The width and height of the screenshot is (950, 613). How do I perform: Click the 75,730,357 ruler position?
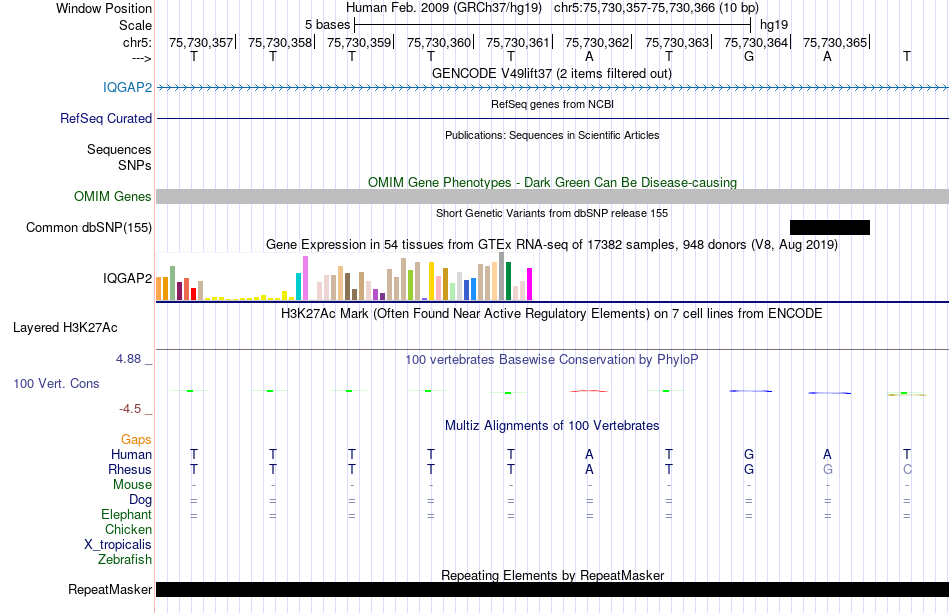pyautogui.click(x=201, y=42)
